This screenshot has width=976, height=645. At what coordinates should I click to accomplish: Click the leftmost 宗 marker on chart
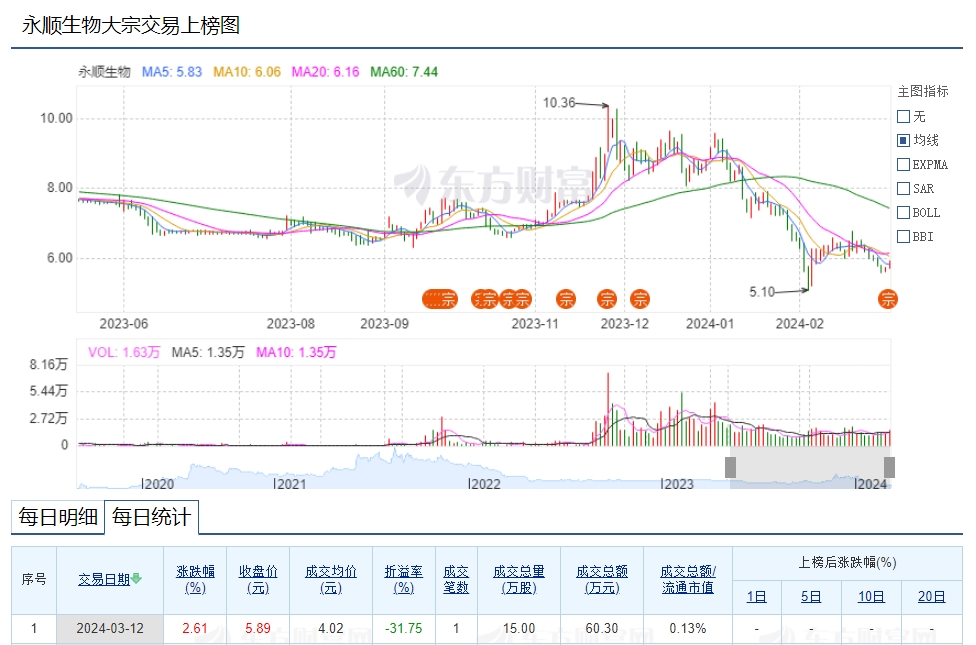tap(437, 298)
